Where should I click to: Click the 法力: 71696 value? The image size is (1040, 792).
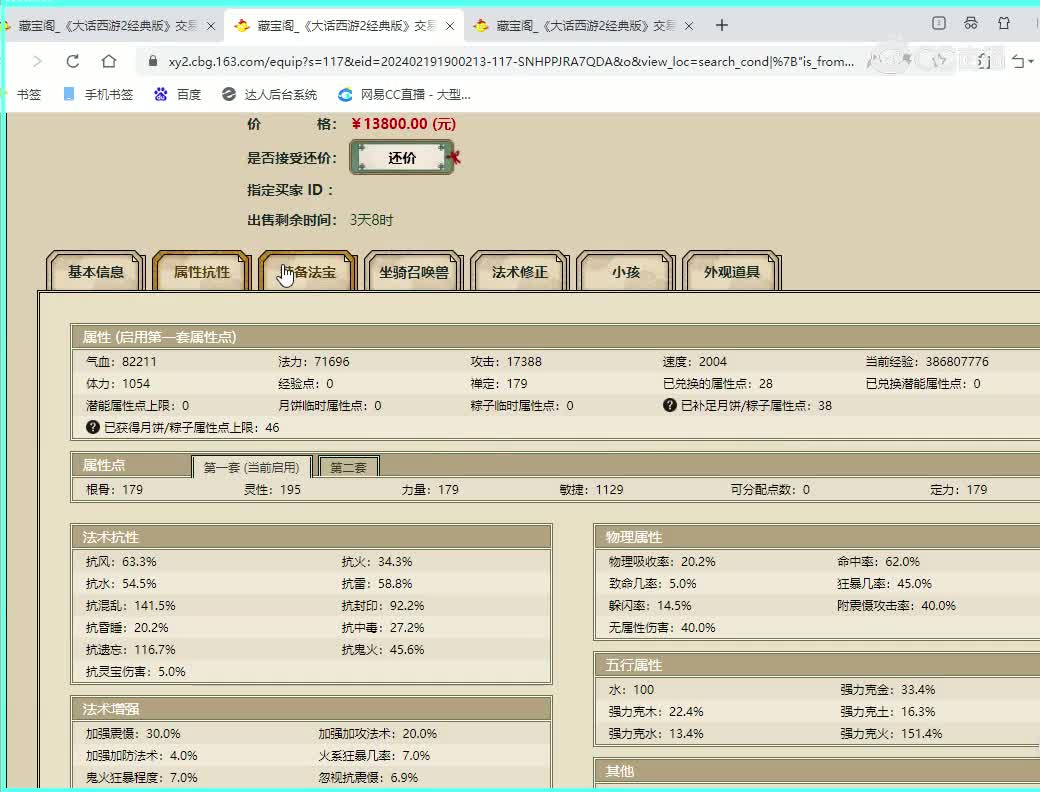314,362
